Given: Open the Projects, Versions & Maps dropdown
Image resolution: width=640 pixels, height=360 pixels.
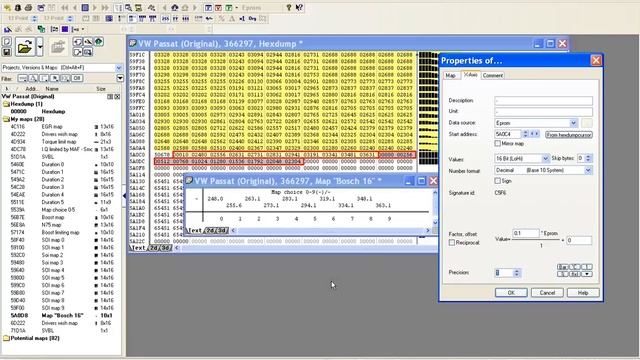Looking at the screenshot, I should 118,67.
